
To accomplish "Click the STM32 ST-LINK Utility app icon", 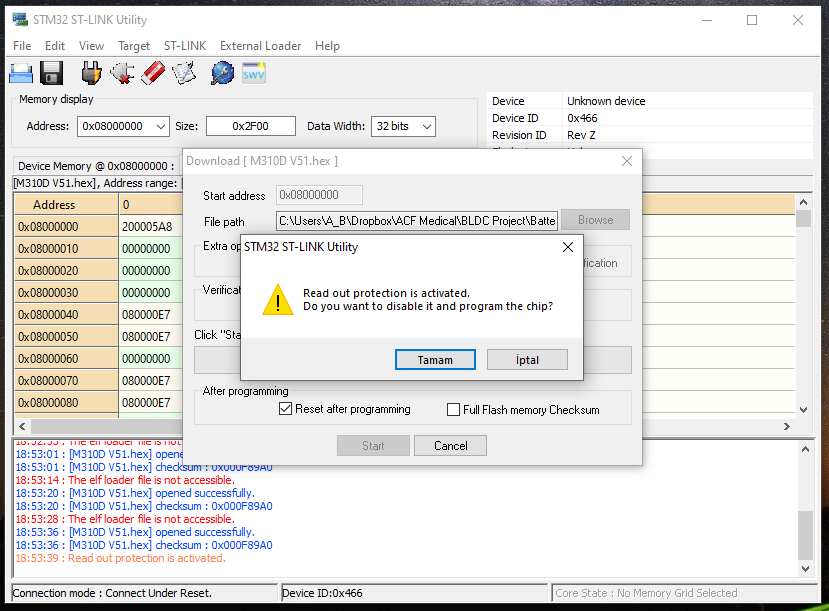I will tap(20, 20).
